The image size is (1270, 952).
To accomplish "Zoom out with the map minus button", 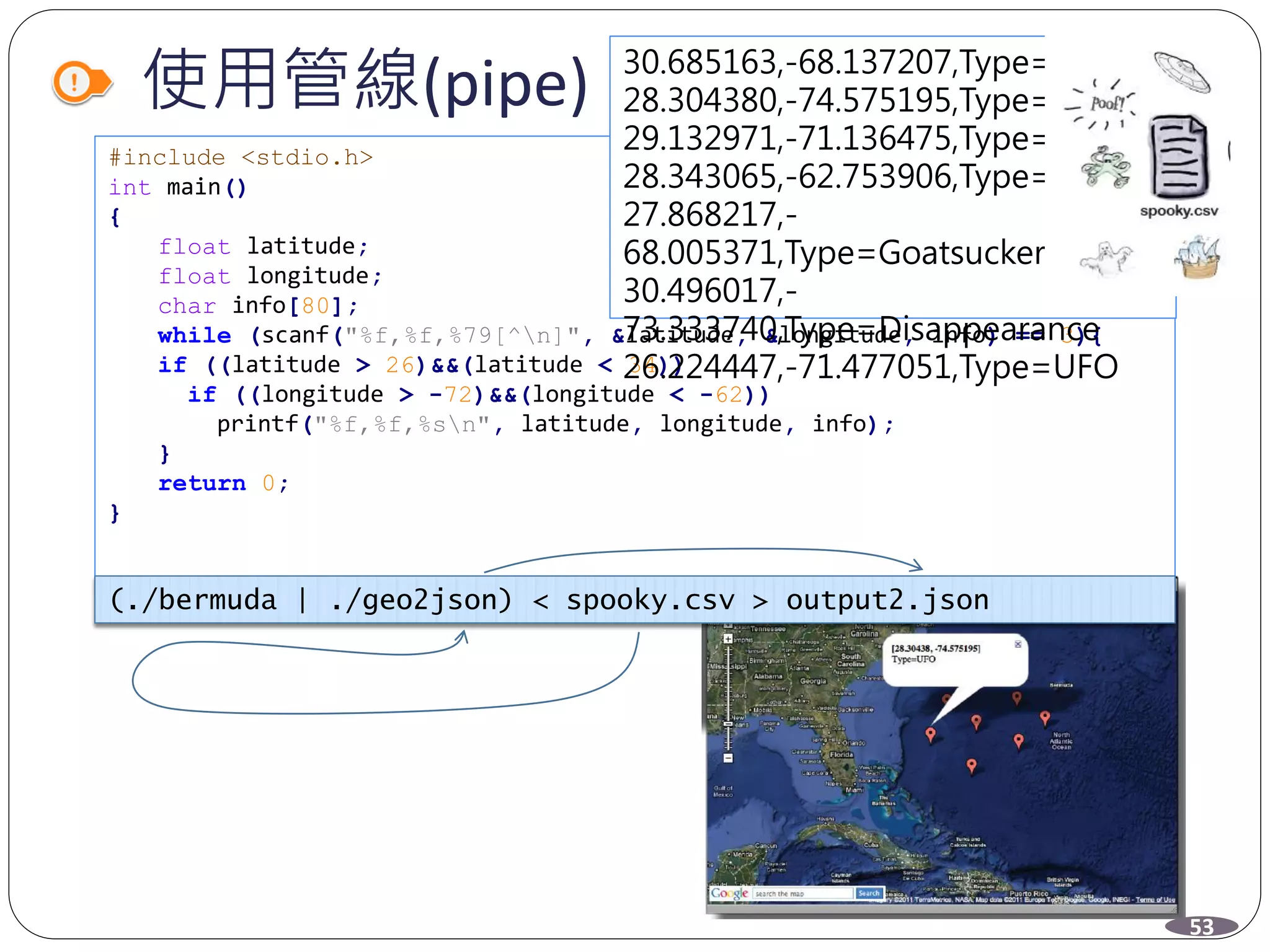I will click(728, 757).
